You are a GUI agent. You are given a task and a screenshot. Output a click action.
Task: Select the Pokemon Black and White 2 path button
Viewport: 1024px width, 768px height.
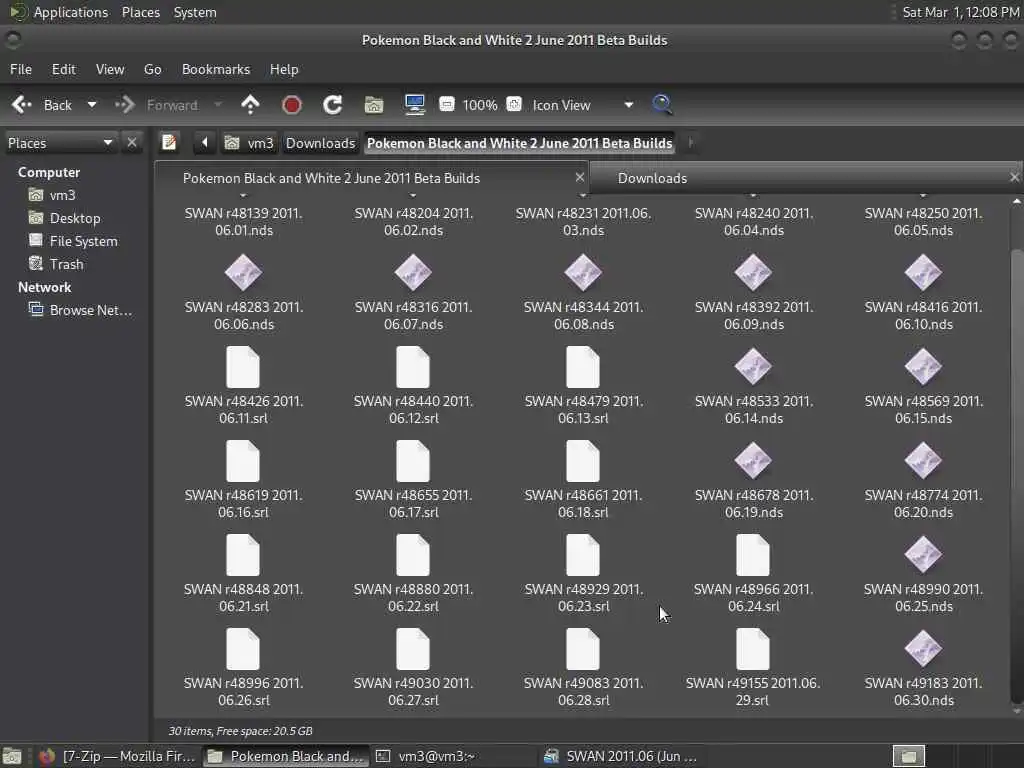point(519,143)
